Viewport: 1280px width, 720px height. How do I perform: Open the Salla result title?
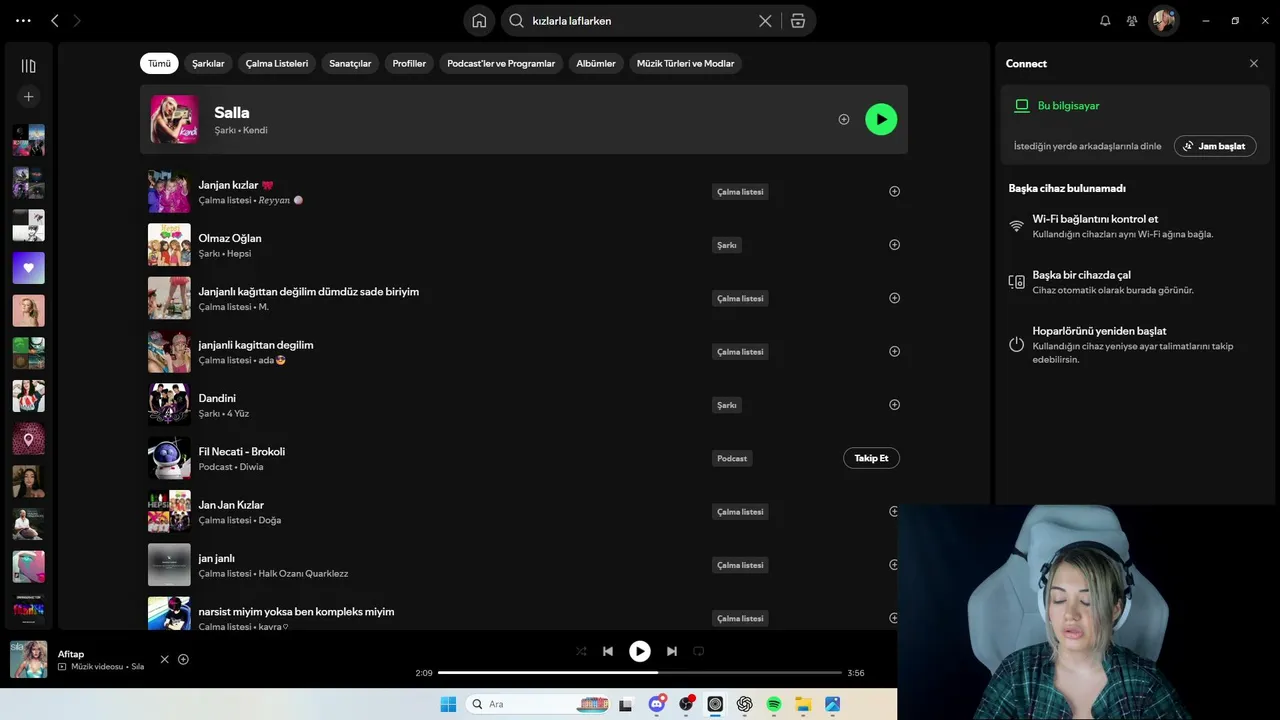point(232,112)
